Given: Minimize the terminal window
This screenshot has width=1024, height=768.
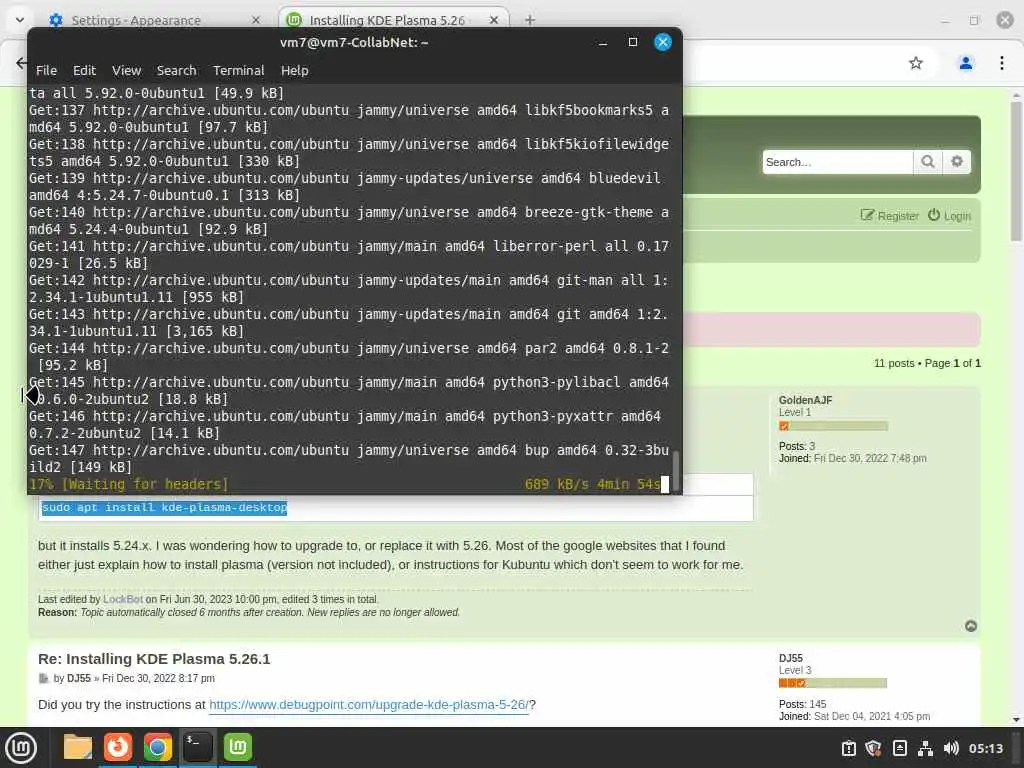Looking at the screenshot, I should [x=603, y=42].
